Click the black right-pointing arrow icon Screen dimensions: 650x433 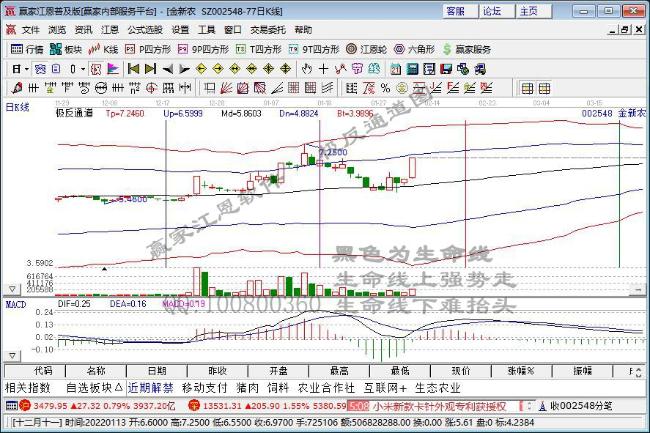coord(184,69)
